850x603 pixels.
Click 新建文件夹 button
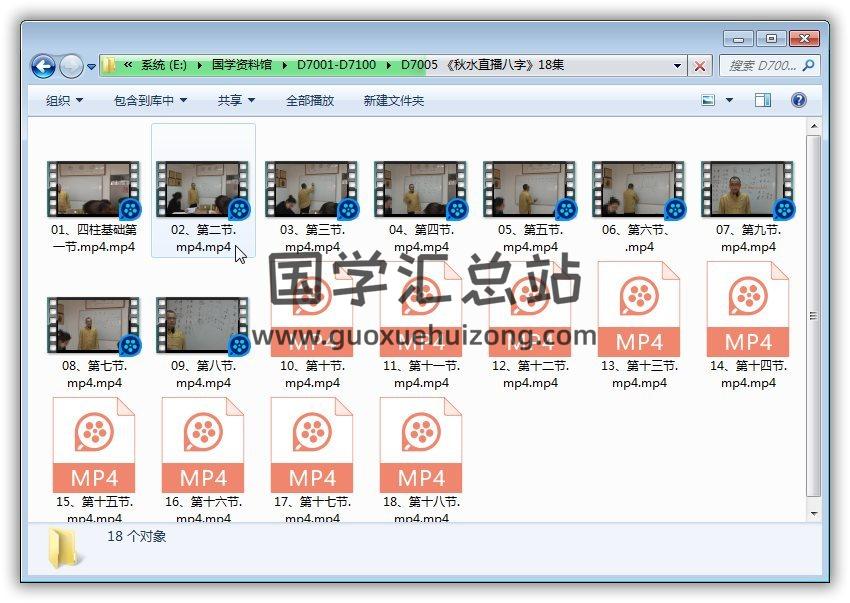click(x=393, y=101)
